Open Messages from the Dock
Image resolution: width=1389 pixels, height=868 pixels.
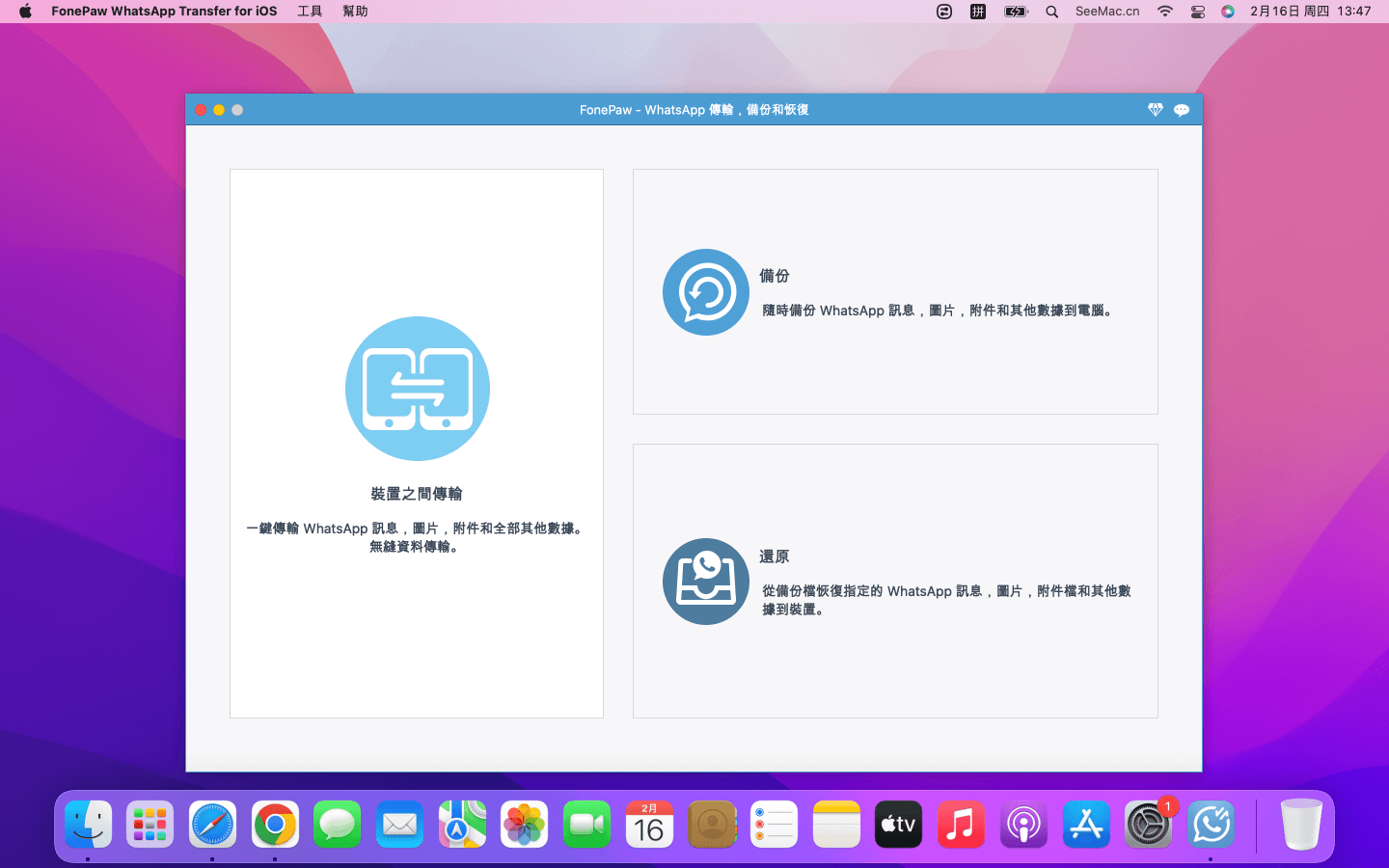pyautogui.click(x=338, y=825)
